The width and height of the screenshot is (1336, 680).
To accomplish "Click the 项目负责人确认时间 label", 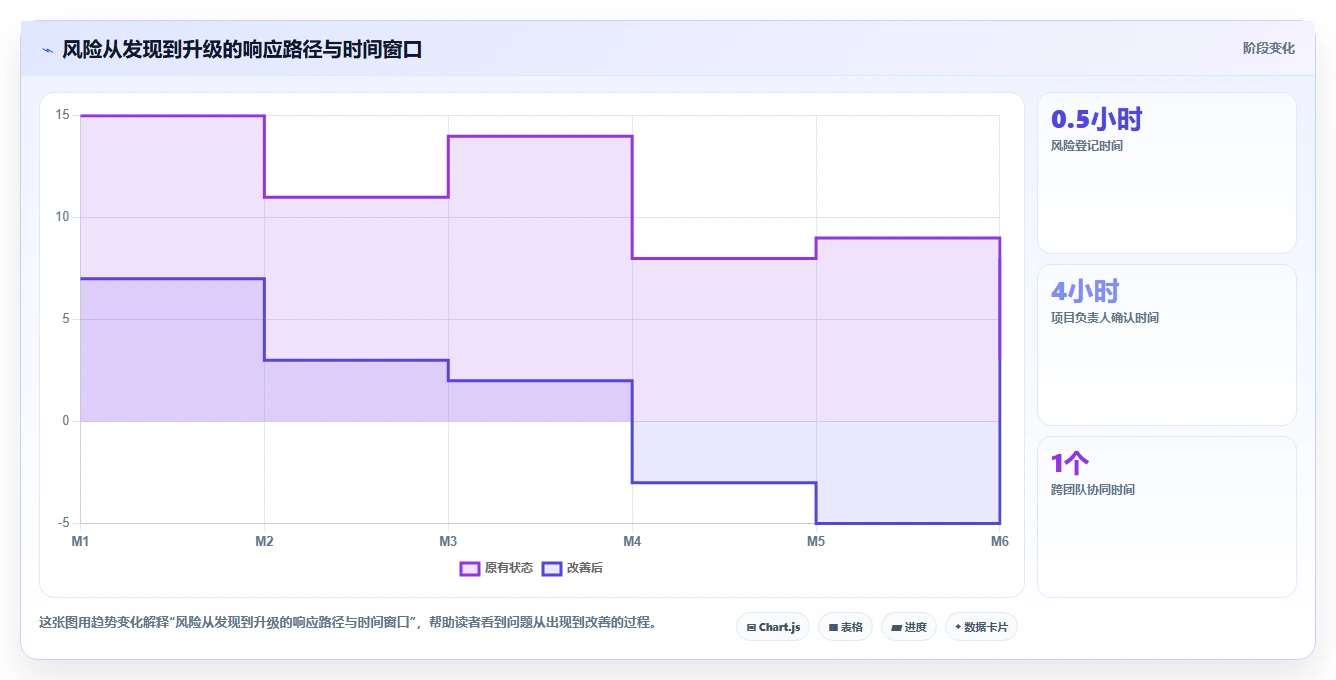I will pos(1104,318).
